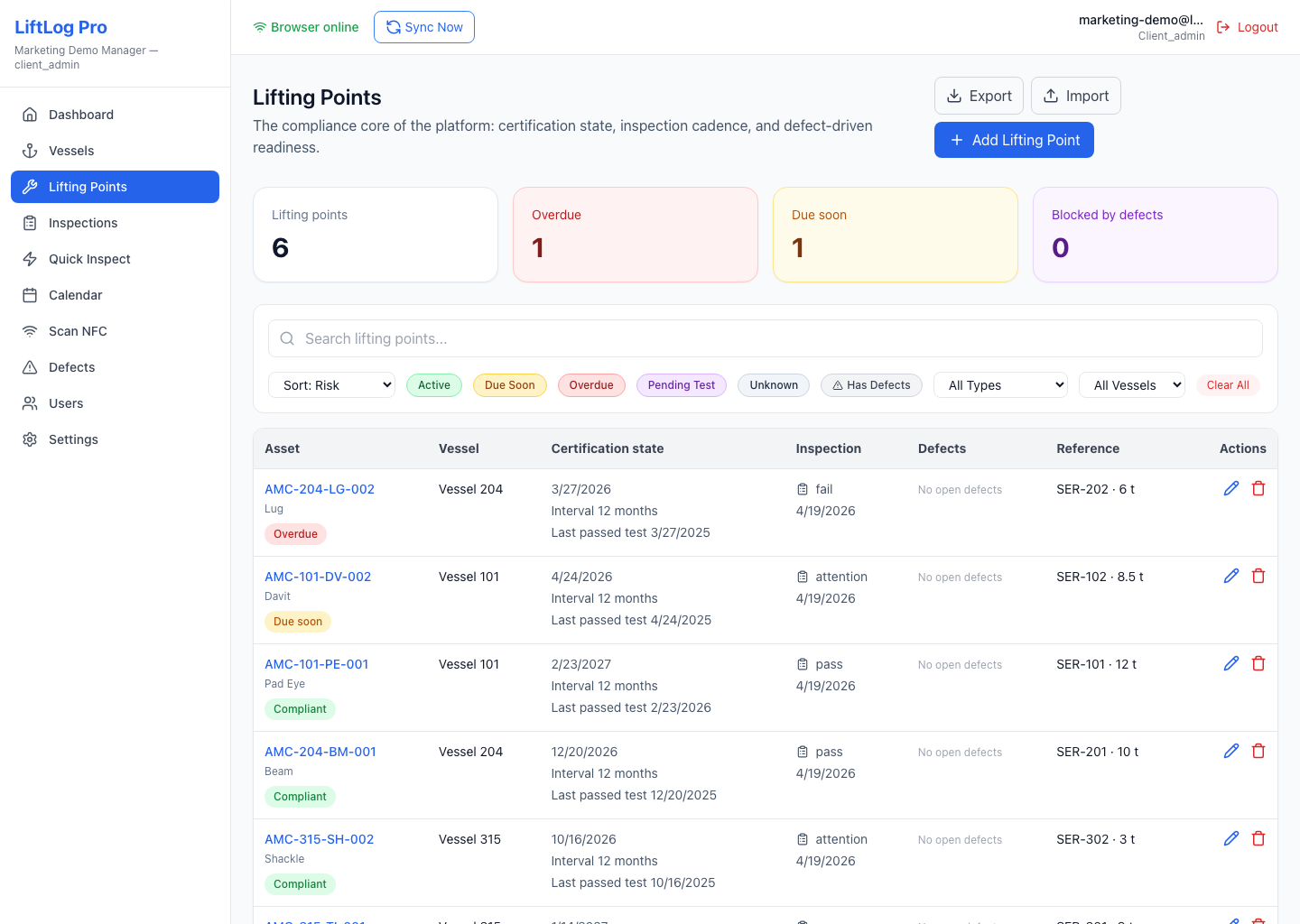
Task: Click the Import button
Action: [1076, 96]
